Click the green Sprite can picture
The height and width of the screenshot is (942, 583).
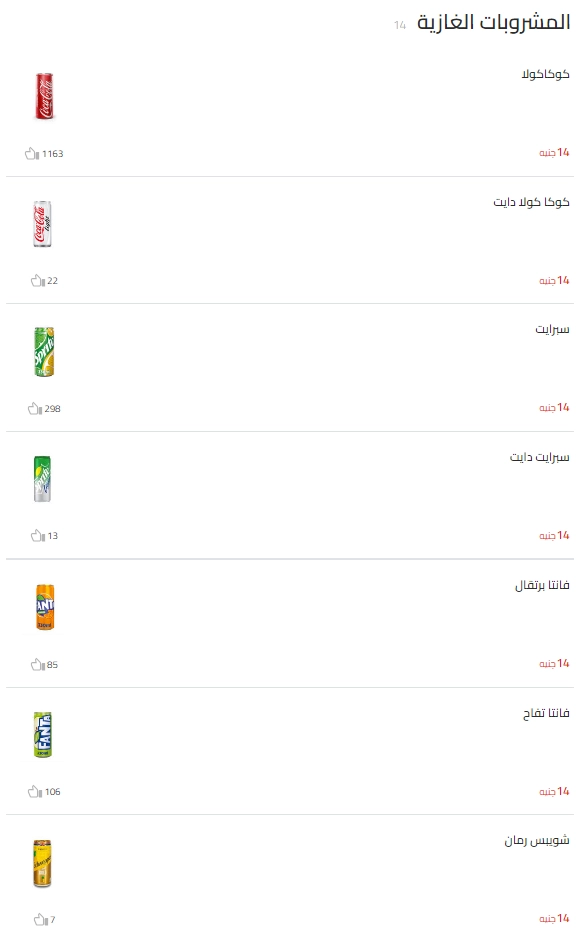pos(44,352)
